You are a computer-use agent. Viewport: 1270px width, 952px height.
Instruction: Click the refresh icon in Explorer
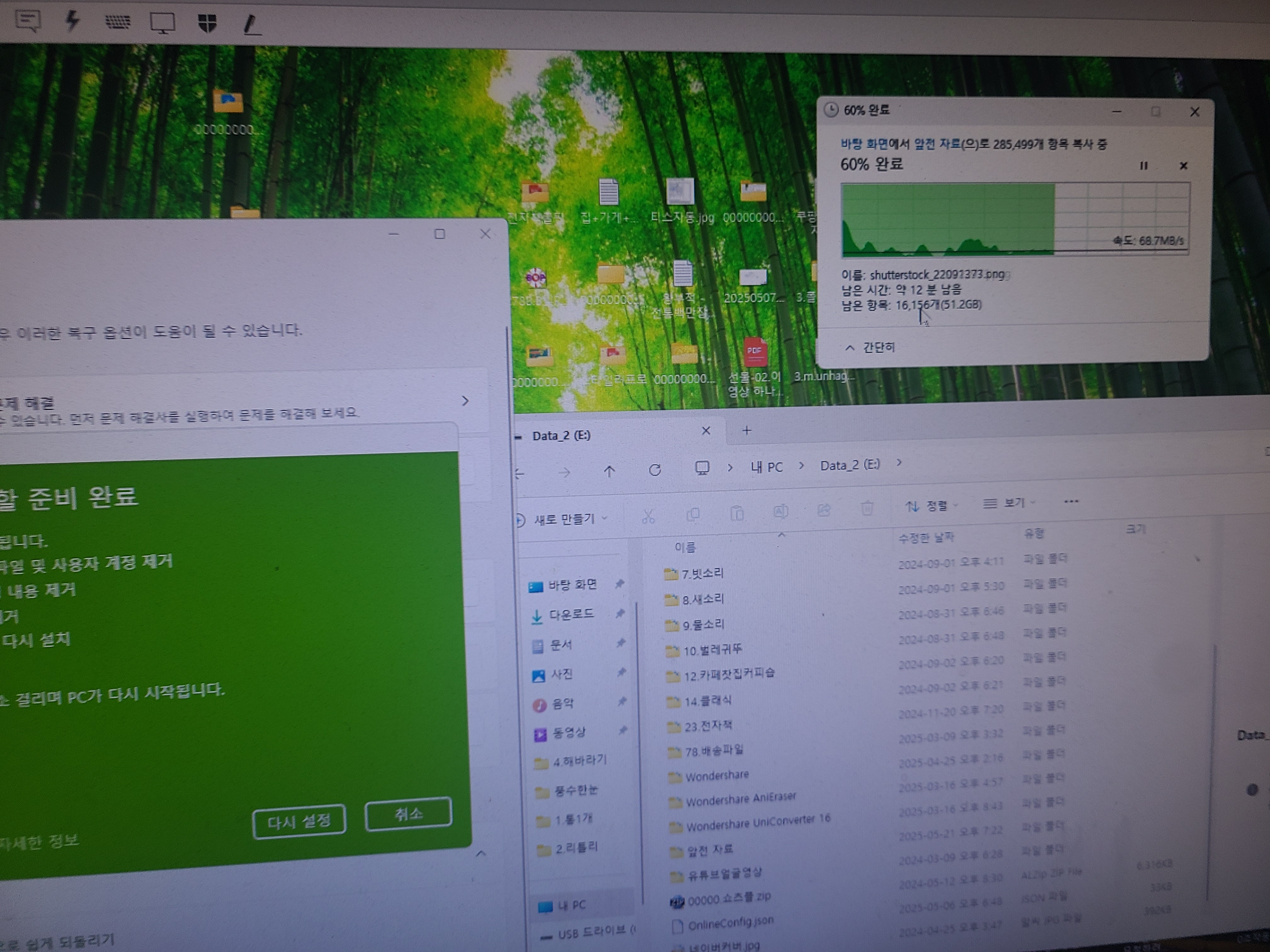(x=655, y=471)
